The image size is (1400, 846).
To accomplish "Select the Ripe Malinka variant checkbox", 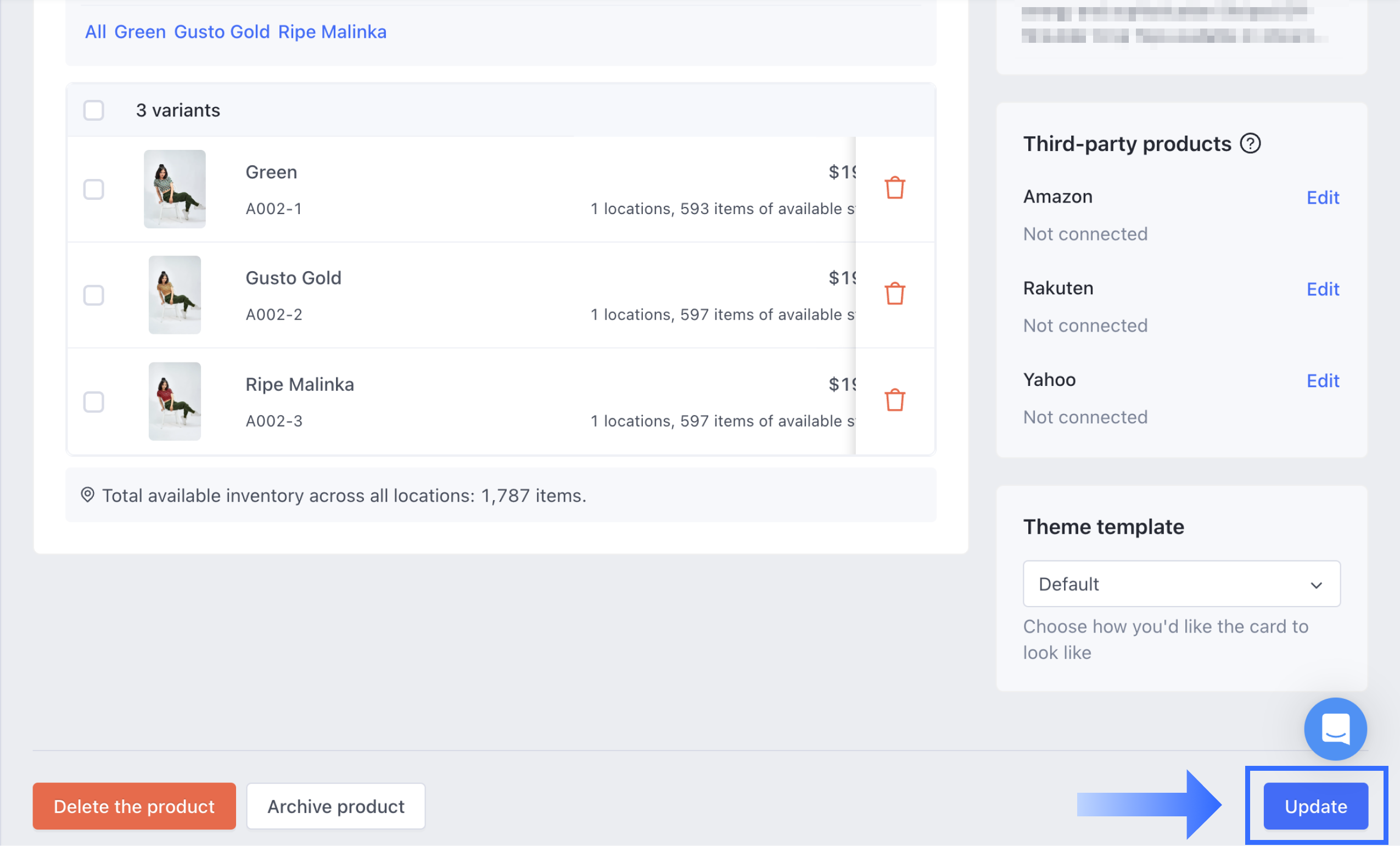I will (94, 402).
